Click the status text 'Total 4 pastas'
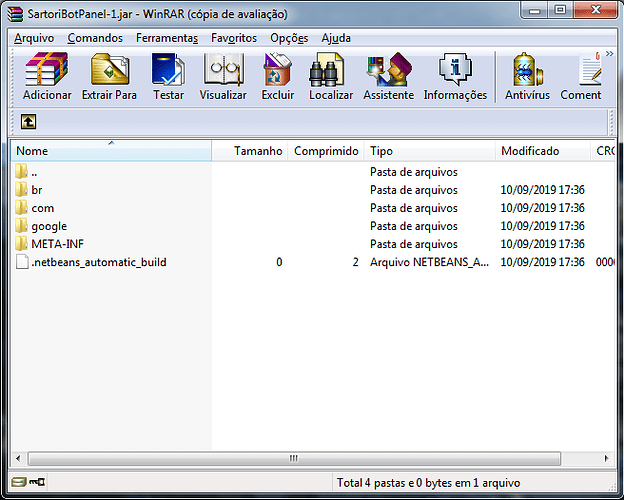 click(368, 483)
